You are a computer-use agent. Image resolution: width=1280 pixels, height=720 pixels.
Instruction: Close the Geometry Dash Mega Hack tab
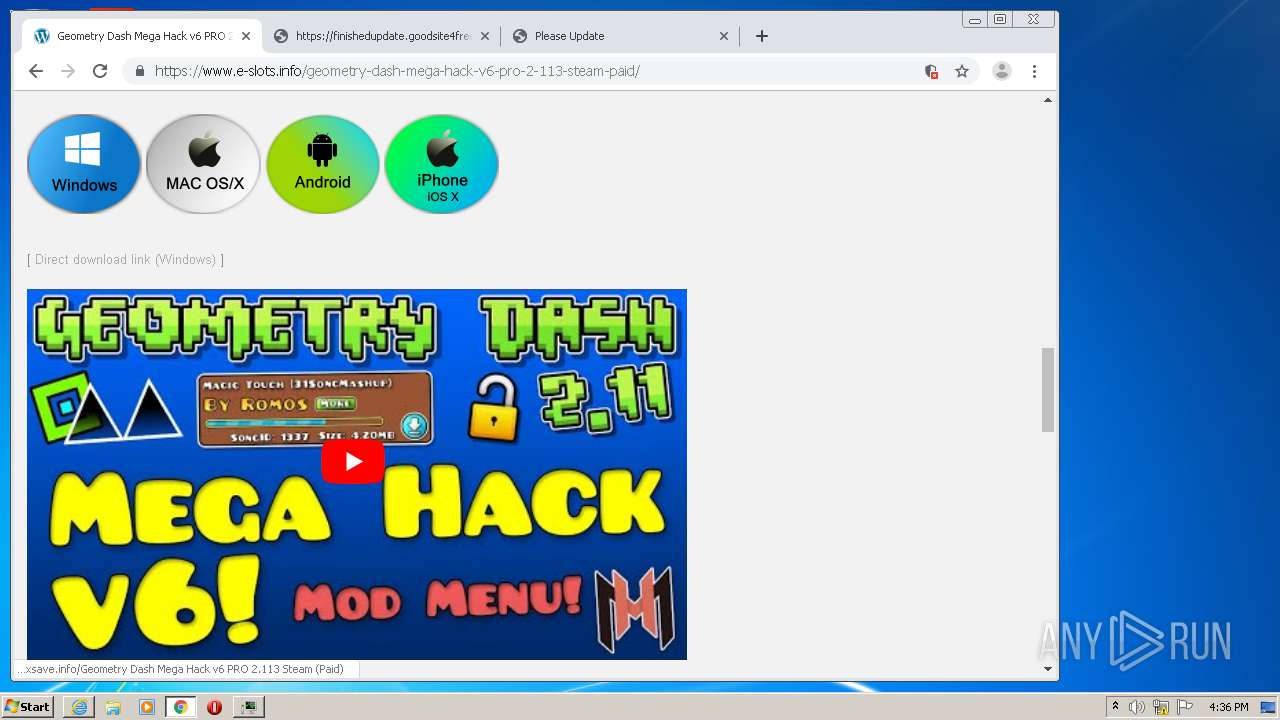246,36
